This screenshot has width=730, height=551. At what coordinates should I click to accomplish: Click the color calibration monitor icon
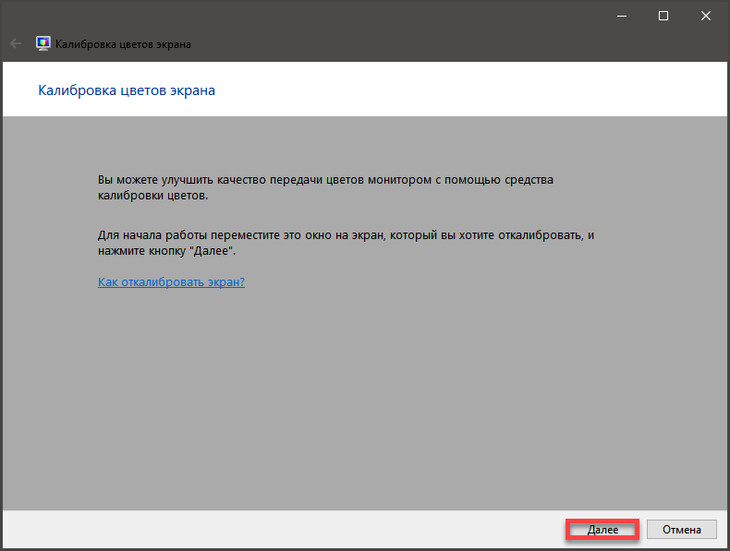pyautogui.click(x=43, y=44)
